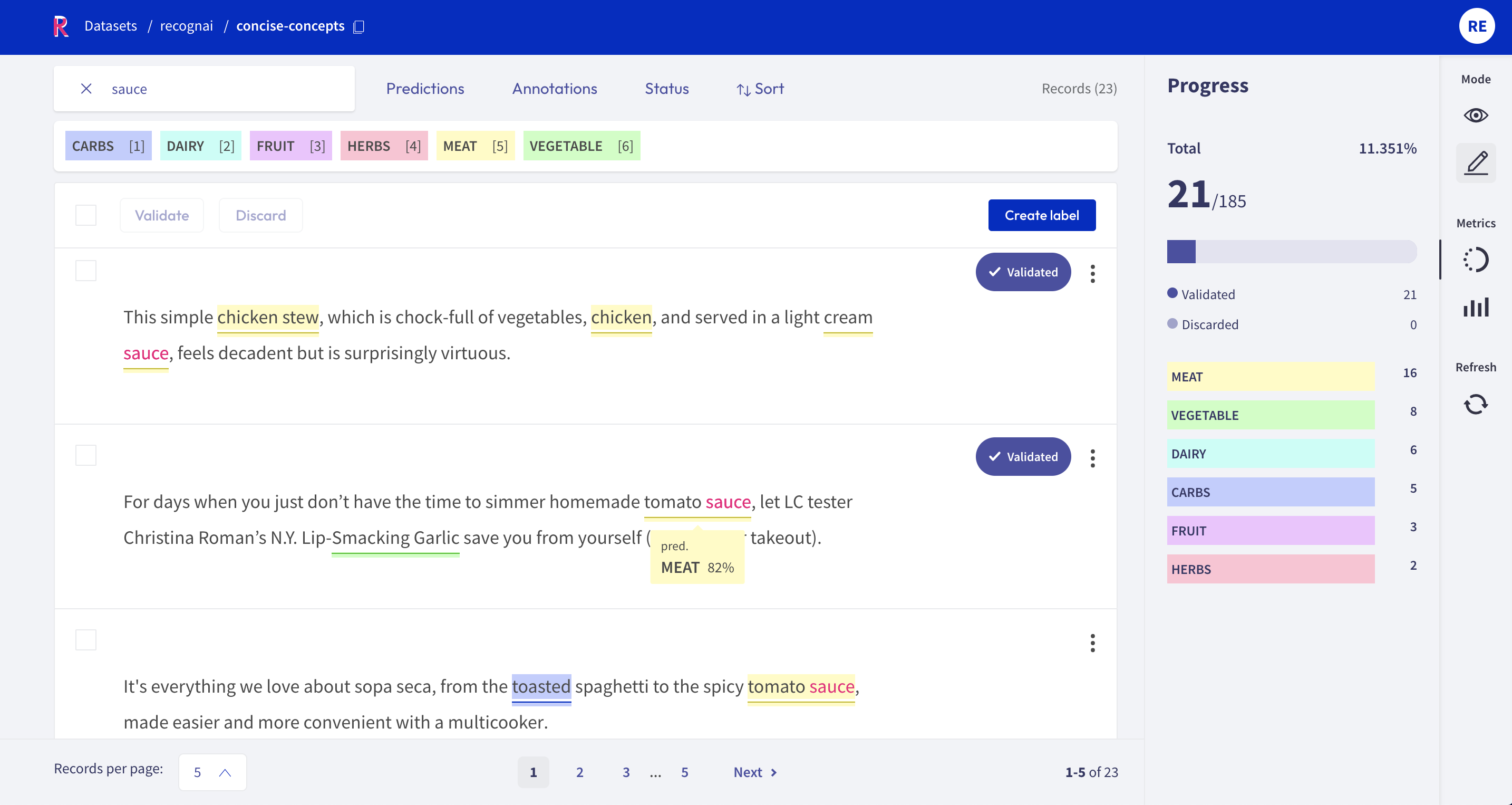Open the bar chart stats icon
Image resolution: width=1512 pixels, height=805 pixels.
point(1476,307)
